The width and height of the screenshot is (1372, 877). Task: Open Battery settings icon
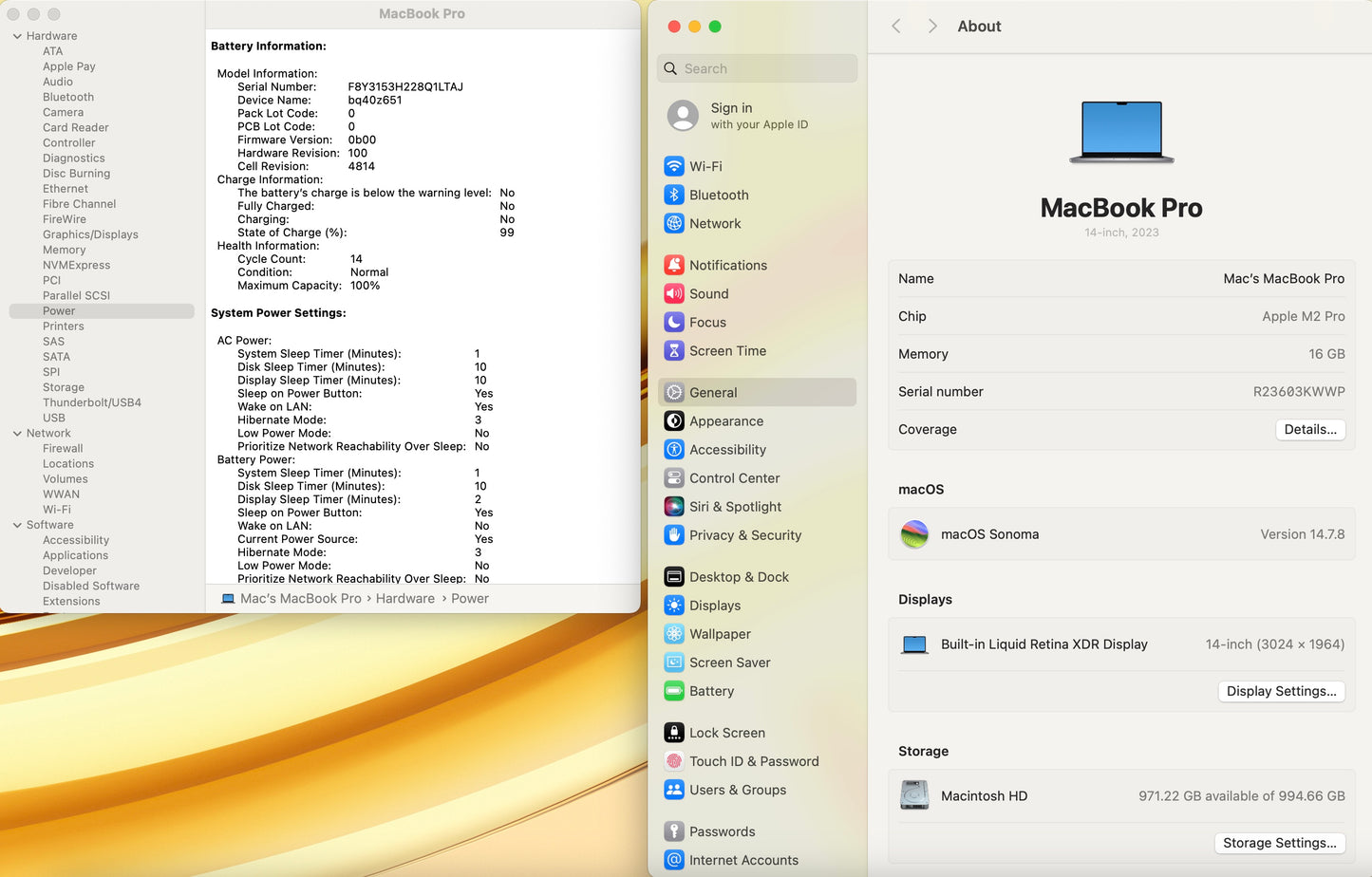pyautogui.click(x=674, y=691)
